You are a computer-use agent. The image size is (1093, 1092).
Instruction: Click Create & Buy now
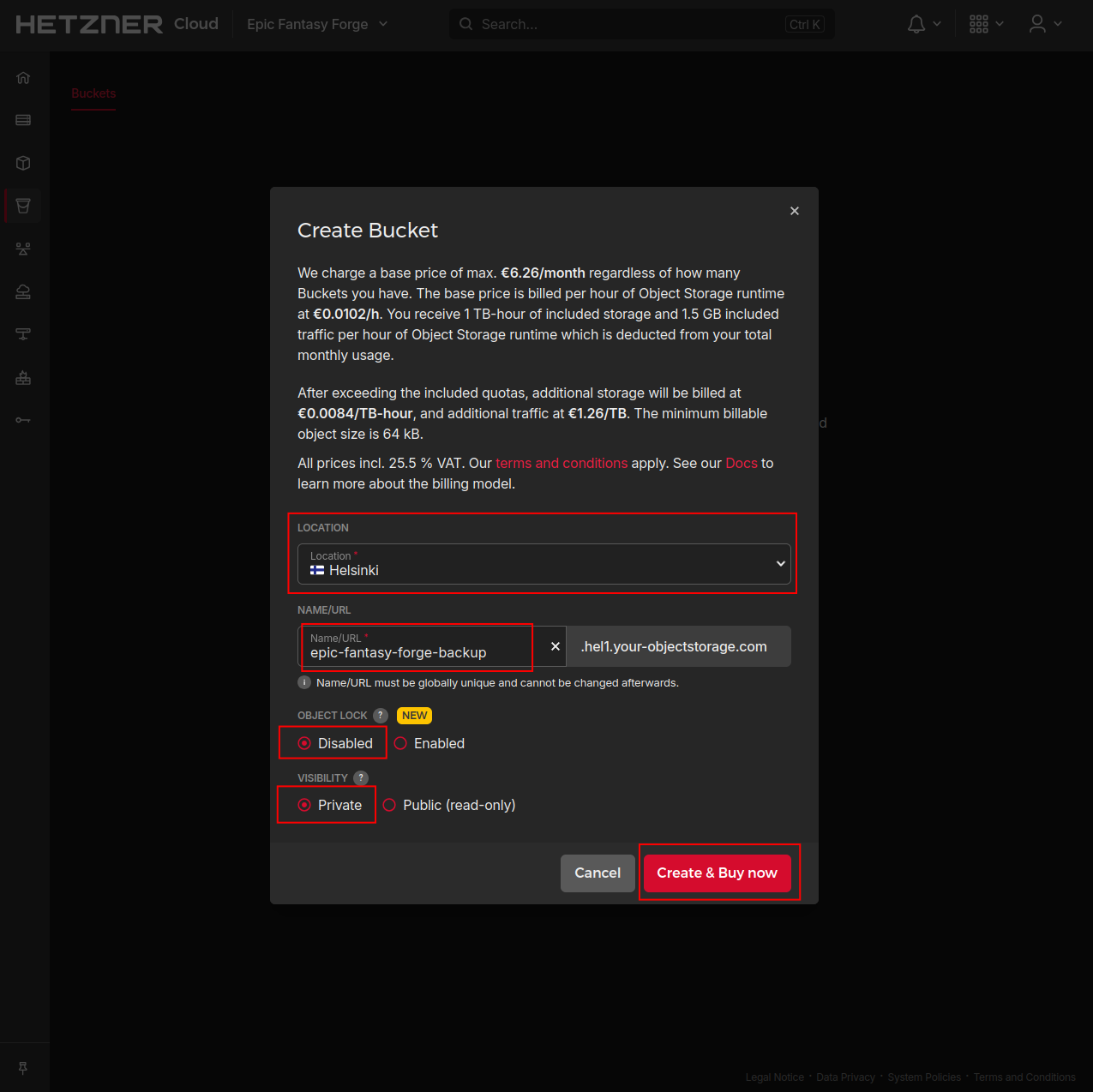coord(718,873)
